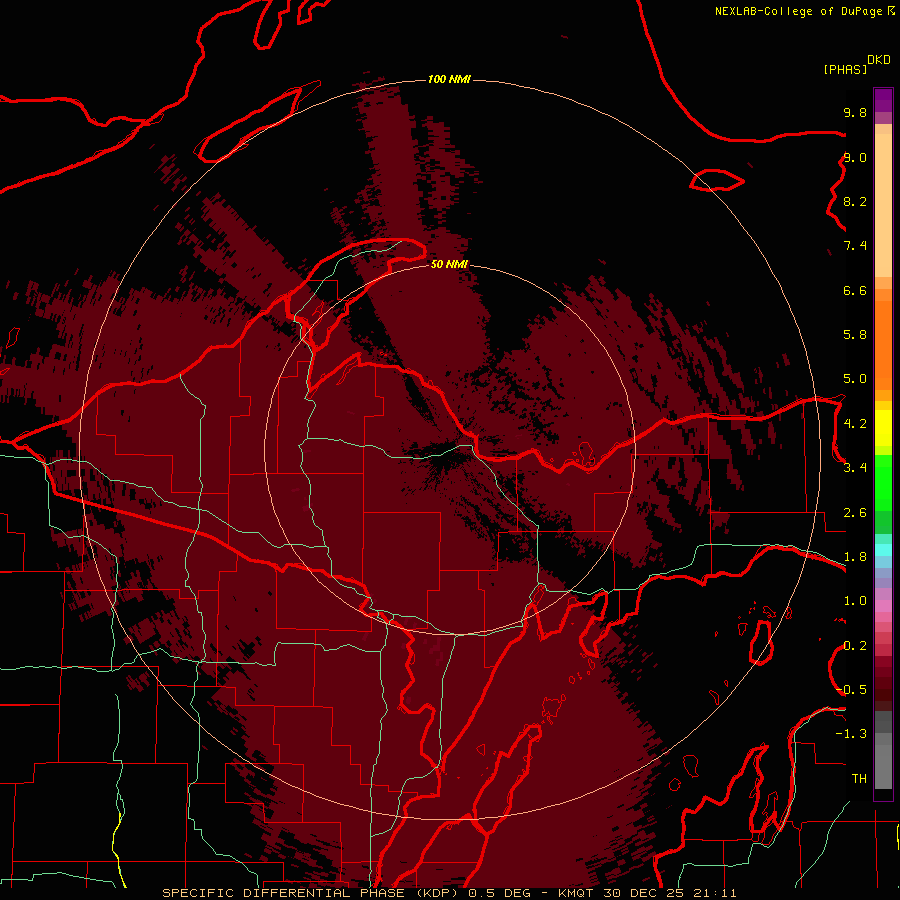This screenshot has width=900, height=900.
Task: Select the 8.2 value on color scale
Action: (x=855, y=201)
